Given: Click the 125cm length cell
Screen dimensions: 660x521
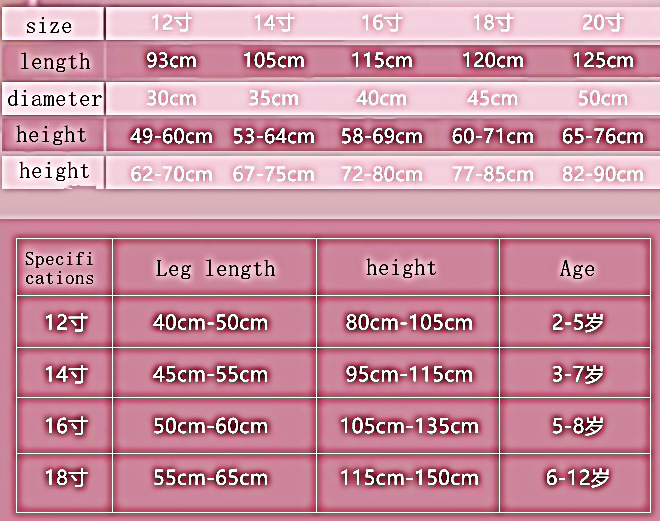Looking at the screenshot, I should pos(603,61).
